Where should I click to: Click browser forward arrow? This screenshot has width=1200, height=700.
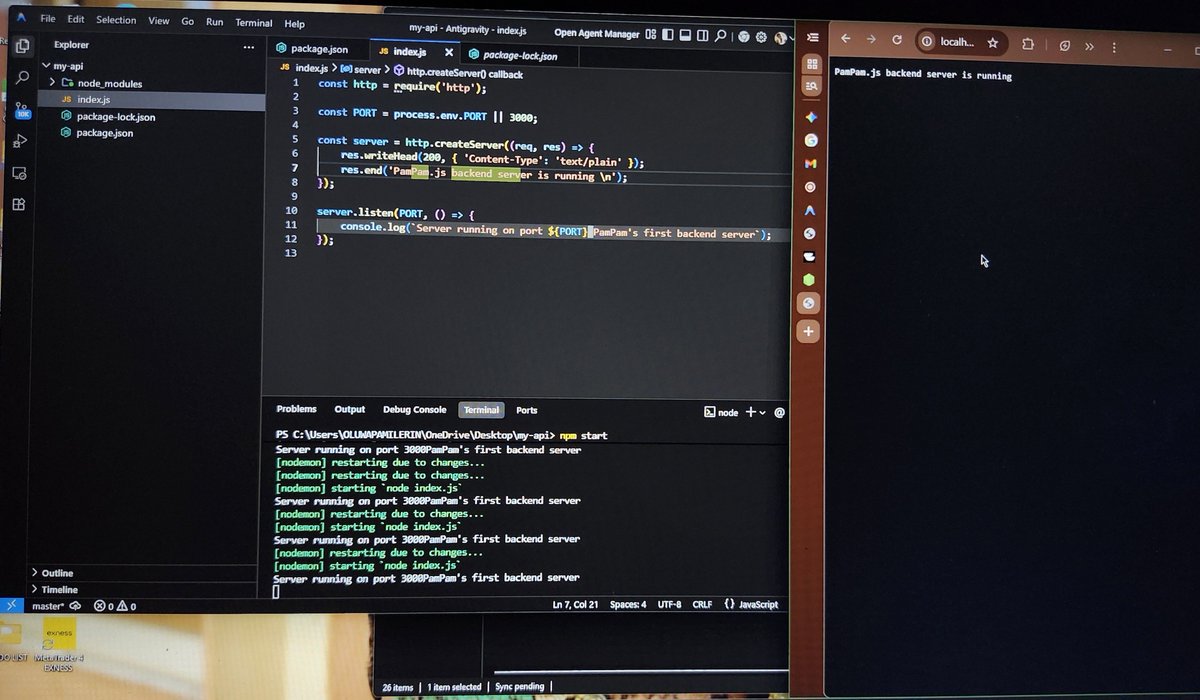[871, 40]
